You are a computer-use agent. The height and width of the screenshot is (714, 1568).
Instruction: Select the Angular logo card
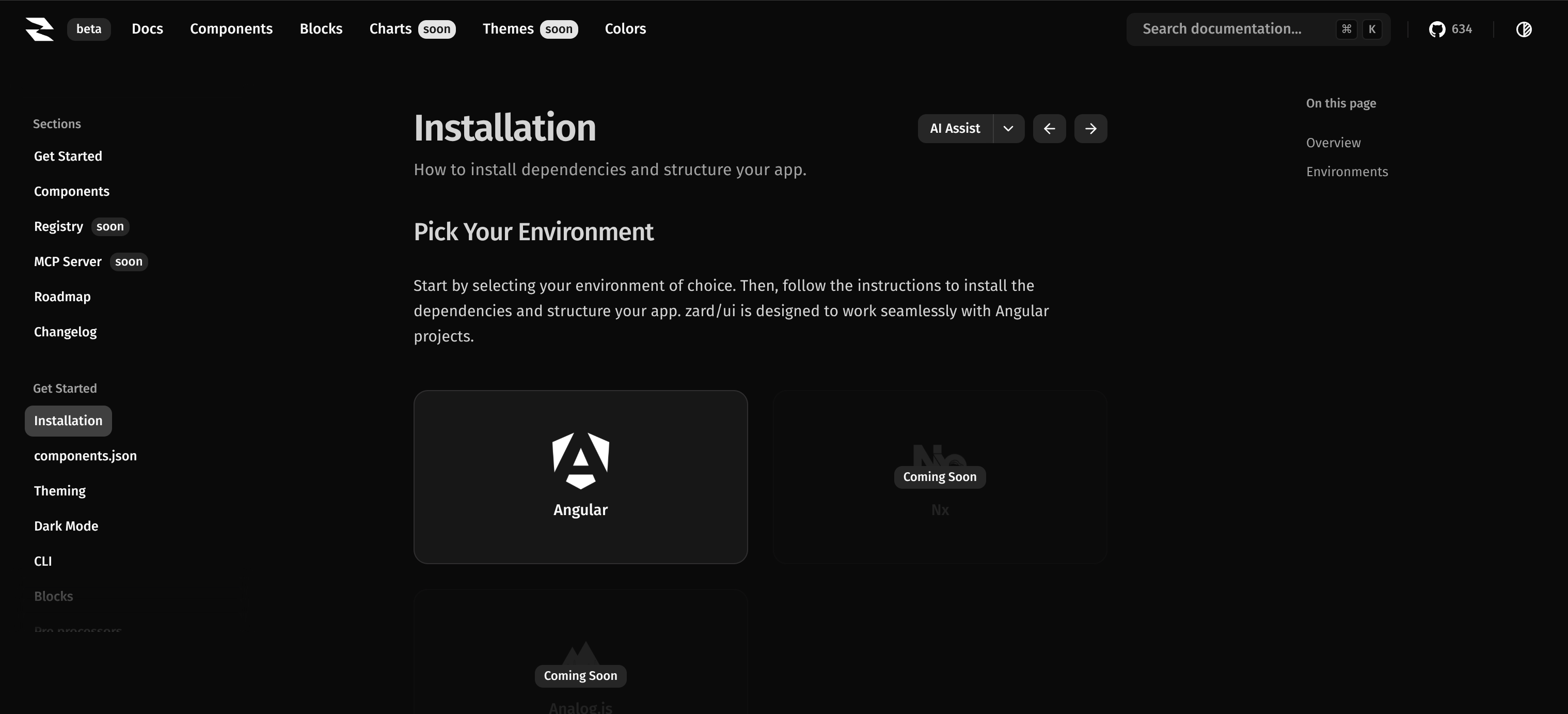(x=580, y=476)
